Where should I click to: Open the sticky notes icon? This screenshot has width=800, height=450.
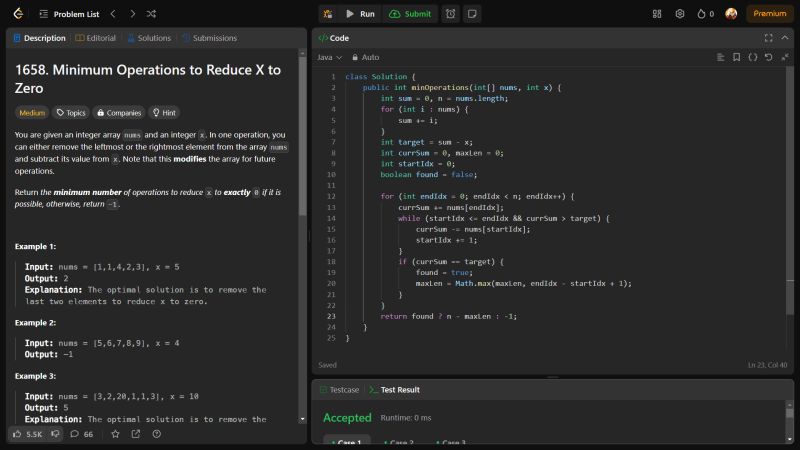(x=472, y=14)
